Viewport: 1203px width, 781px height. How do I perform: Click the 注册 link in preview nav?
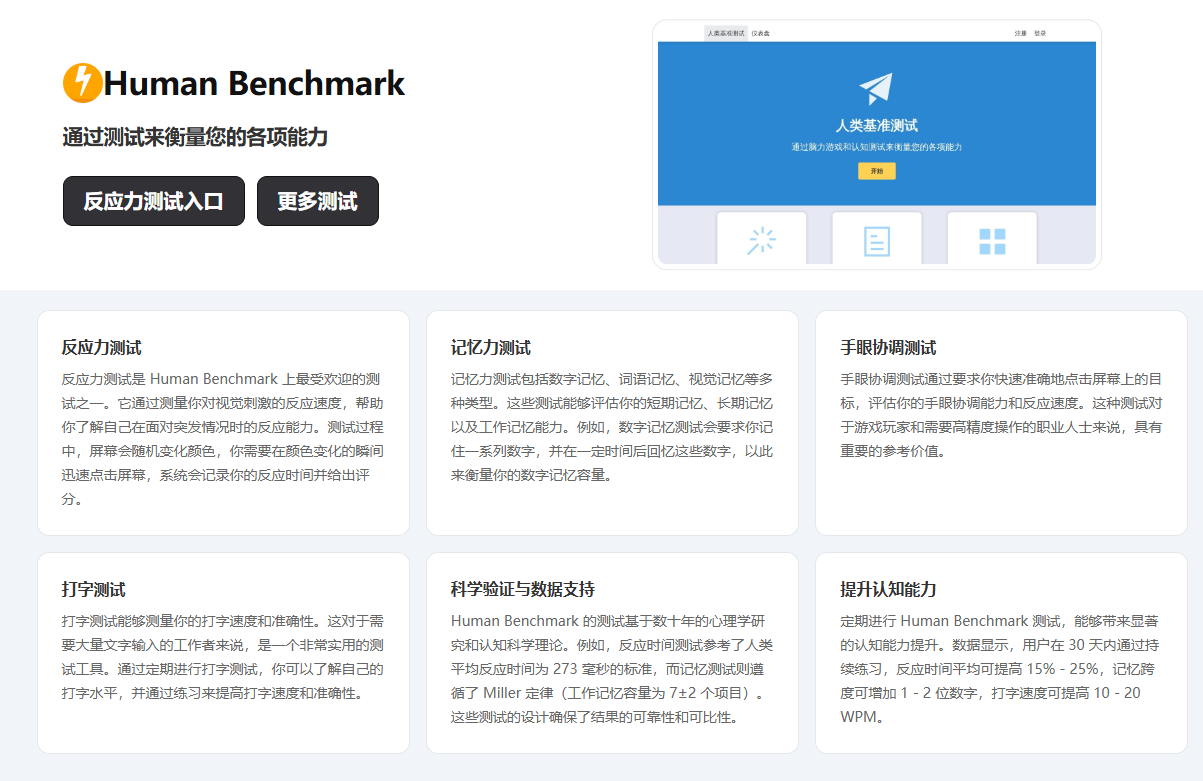point(1021,33)
